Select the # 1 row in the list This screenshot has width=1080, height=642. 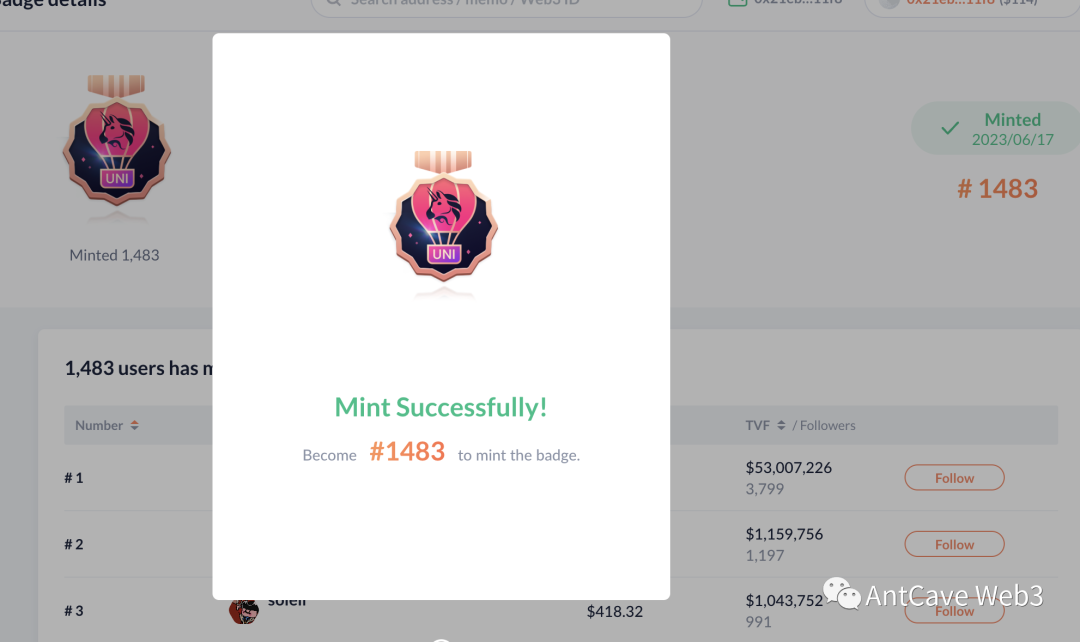tap(74, 478)
